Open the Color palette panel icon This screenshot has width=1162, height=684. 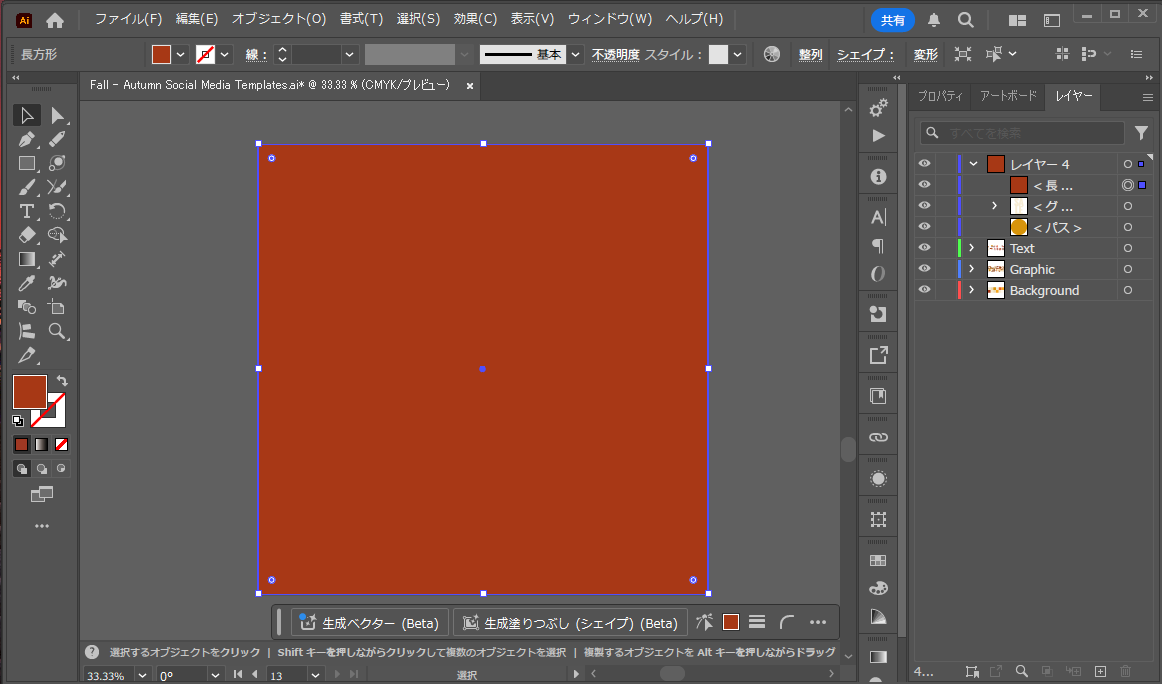click(x=878, y=588)
